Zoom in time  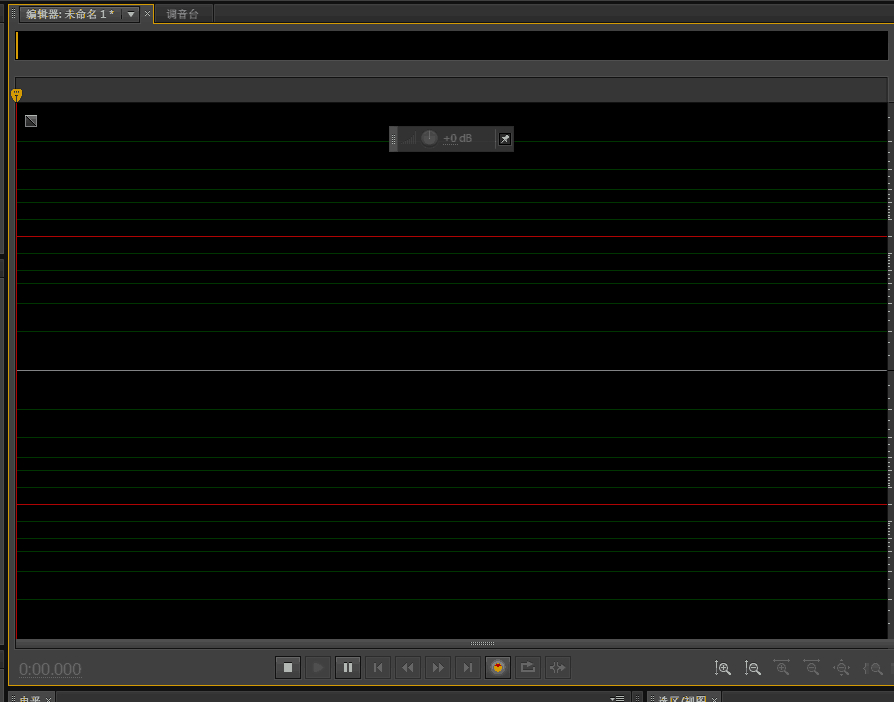point(782,668)
